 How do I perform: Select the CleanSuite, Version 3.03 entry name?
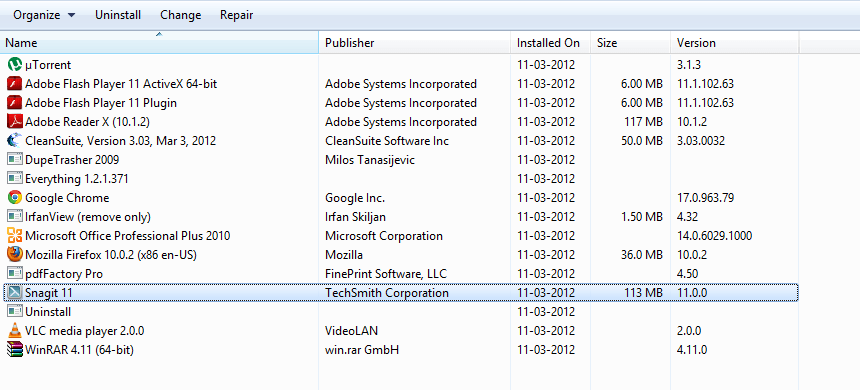point(121,141)
